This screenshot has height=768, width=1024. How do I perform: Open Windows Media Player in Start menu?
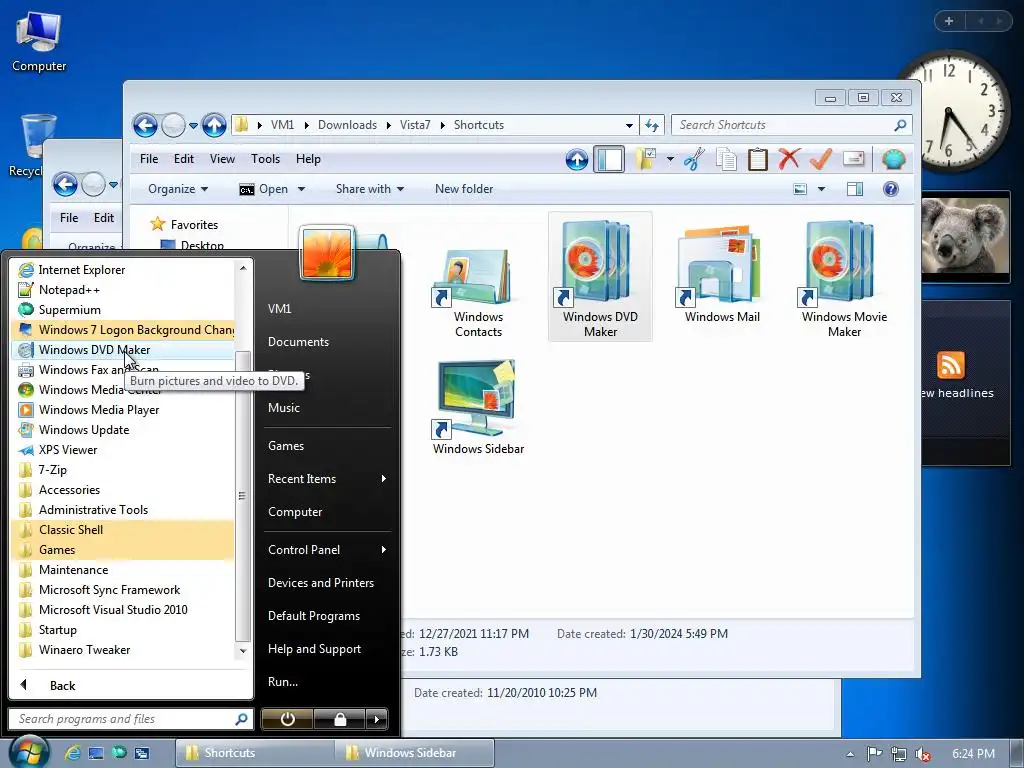click(x=123, y=409)
